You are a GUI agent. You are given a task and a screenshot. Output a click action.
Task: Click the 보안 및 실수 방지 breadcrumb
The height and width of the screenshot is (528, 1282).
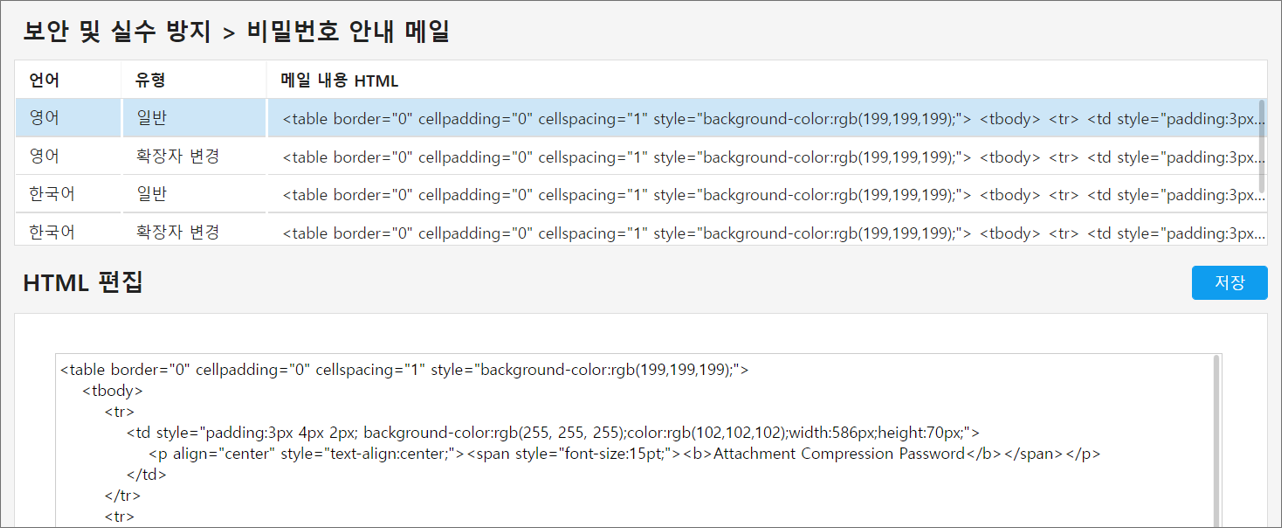(117, 32)
